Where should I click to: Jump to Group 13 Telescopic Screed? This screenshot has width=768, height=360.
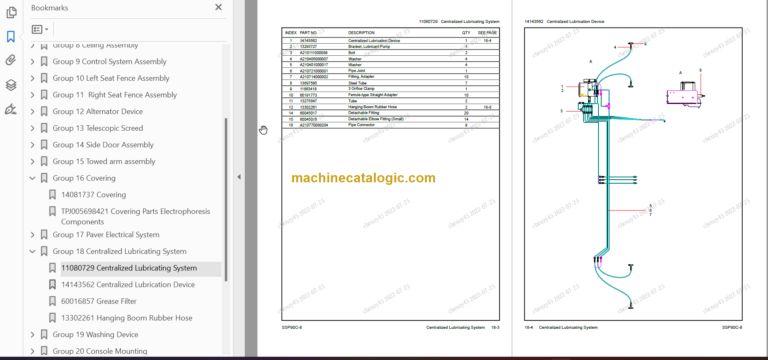point(97,128)
